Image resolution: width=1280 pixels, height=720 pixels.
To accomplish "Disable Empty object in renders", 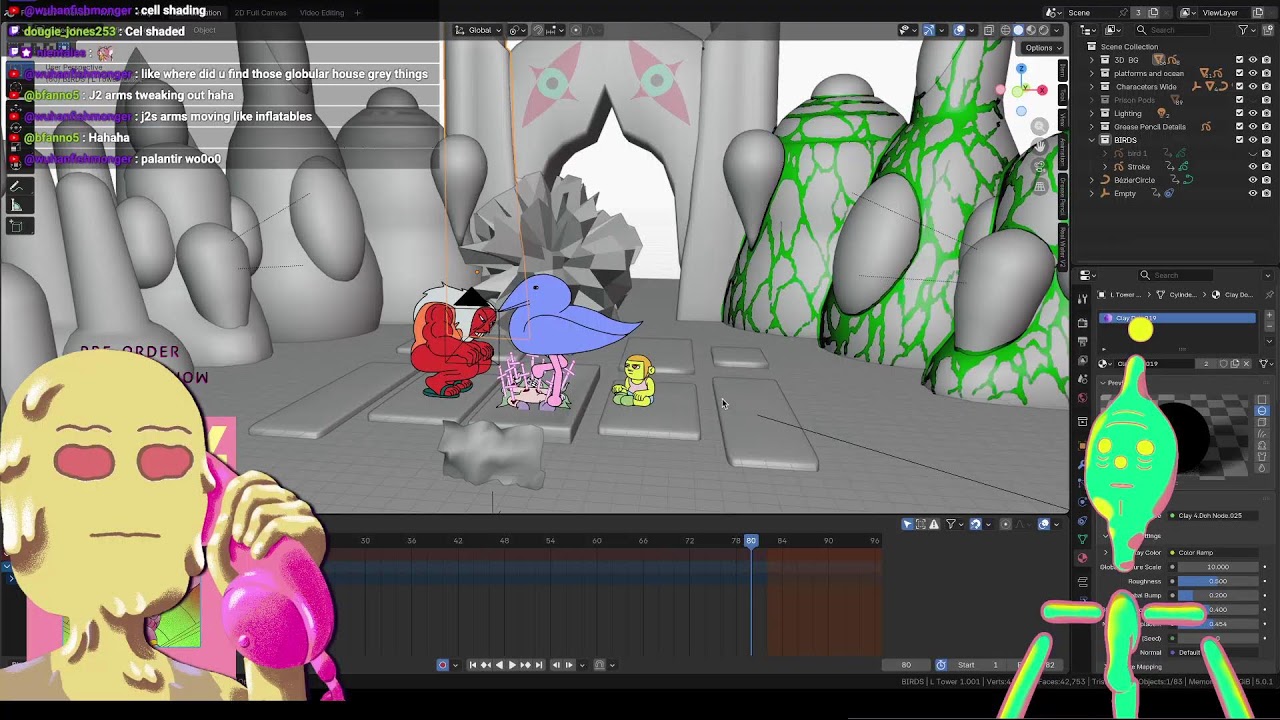I will point(1266,193).
